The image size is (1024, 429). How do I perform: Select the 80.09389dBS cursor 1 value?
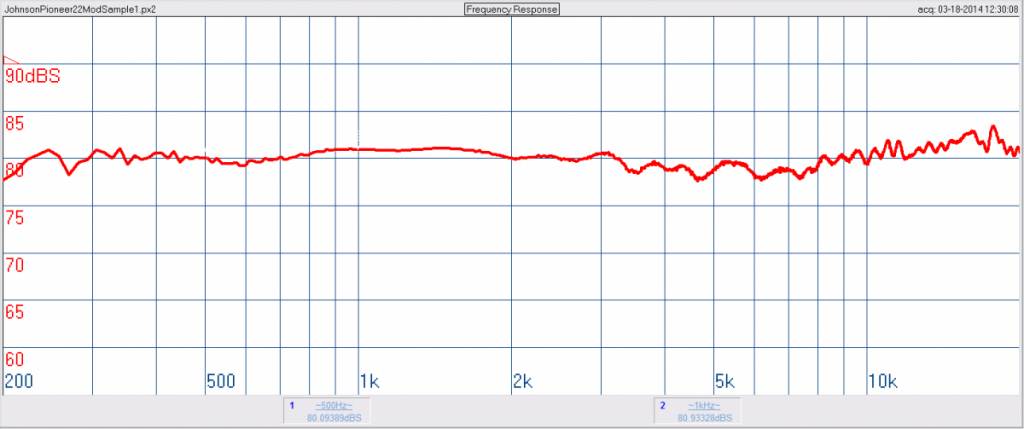tap(334, 417)
